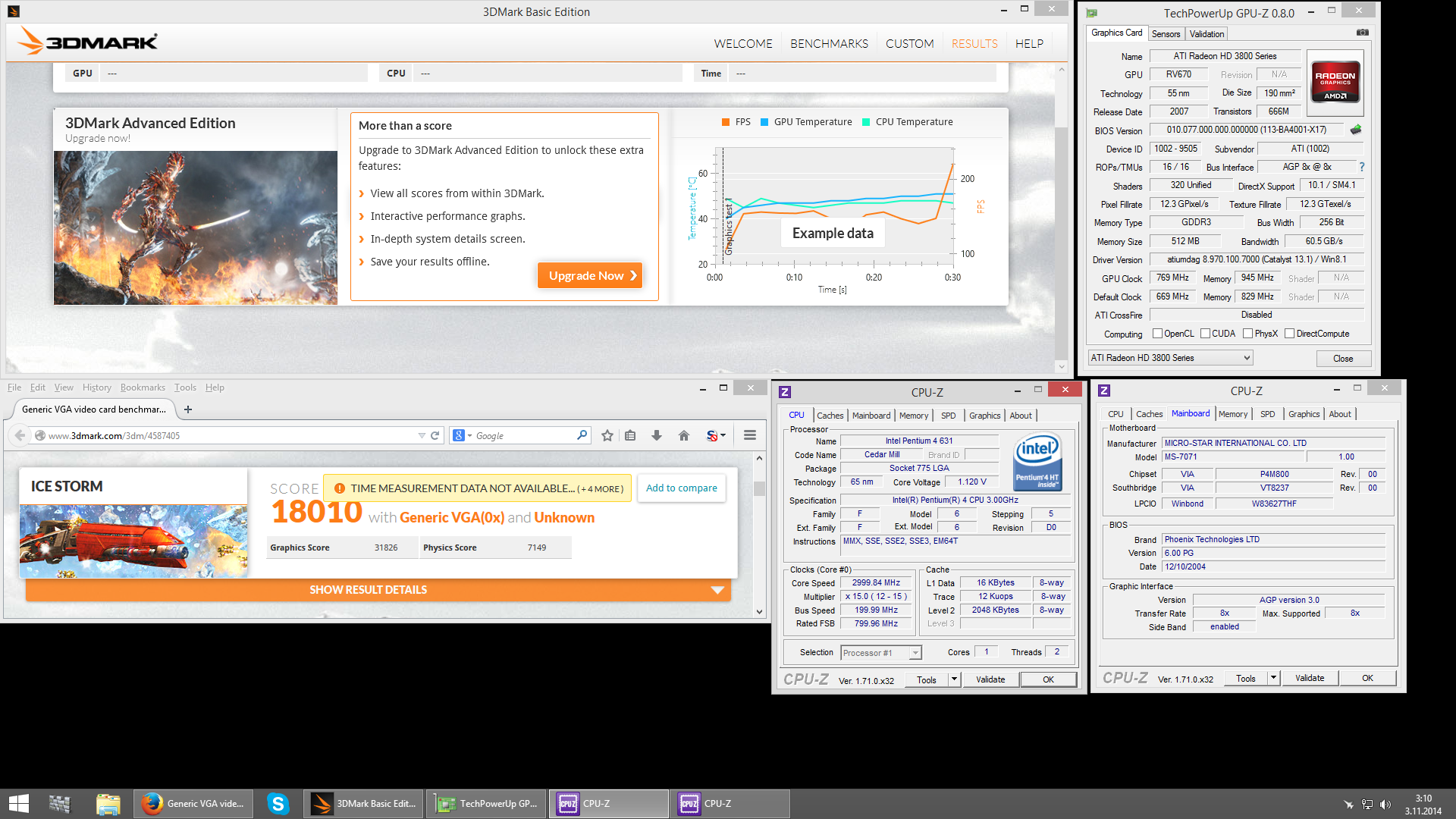Viewport: 1456px width, 819px height.
Task: Click the FPS legend color swatch
Action: pos(726,122)
